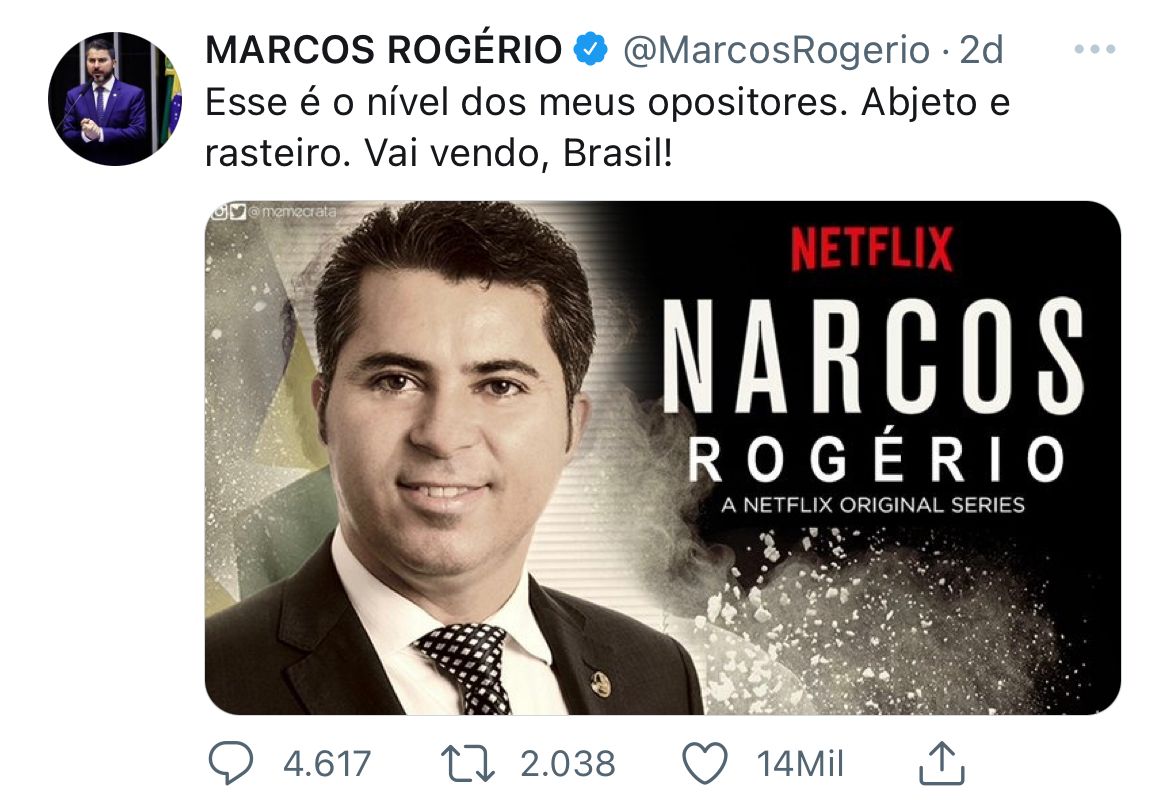Click the Twitter bird icon in watermark
1170x804 pixels.
(237, 212)
